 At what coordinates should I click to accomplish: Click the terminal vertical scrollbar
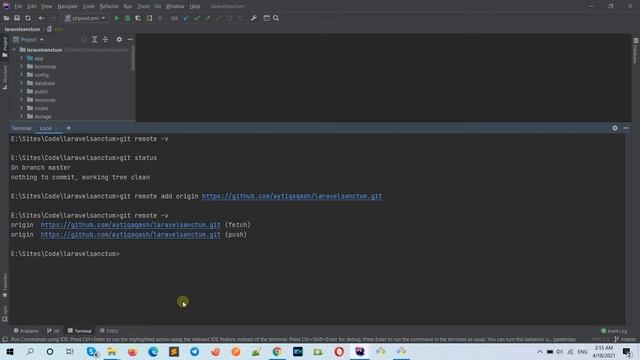629,229
